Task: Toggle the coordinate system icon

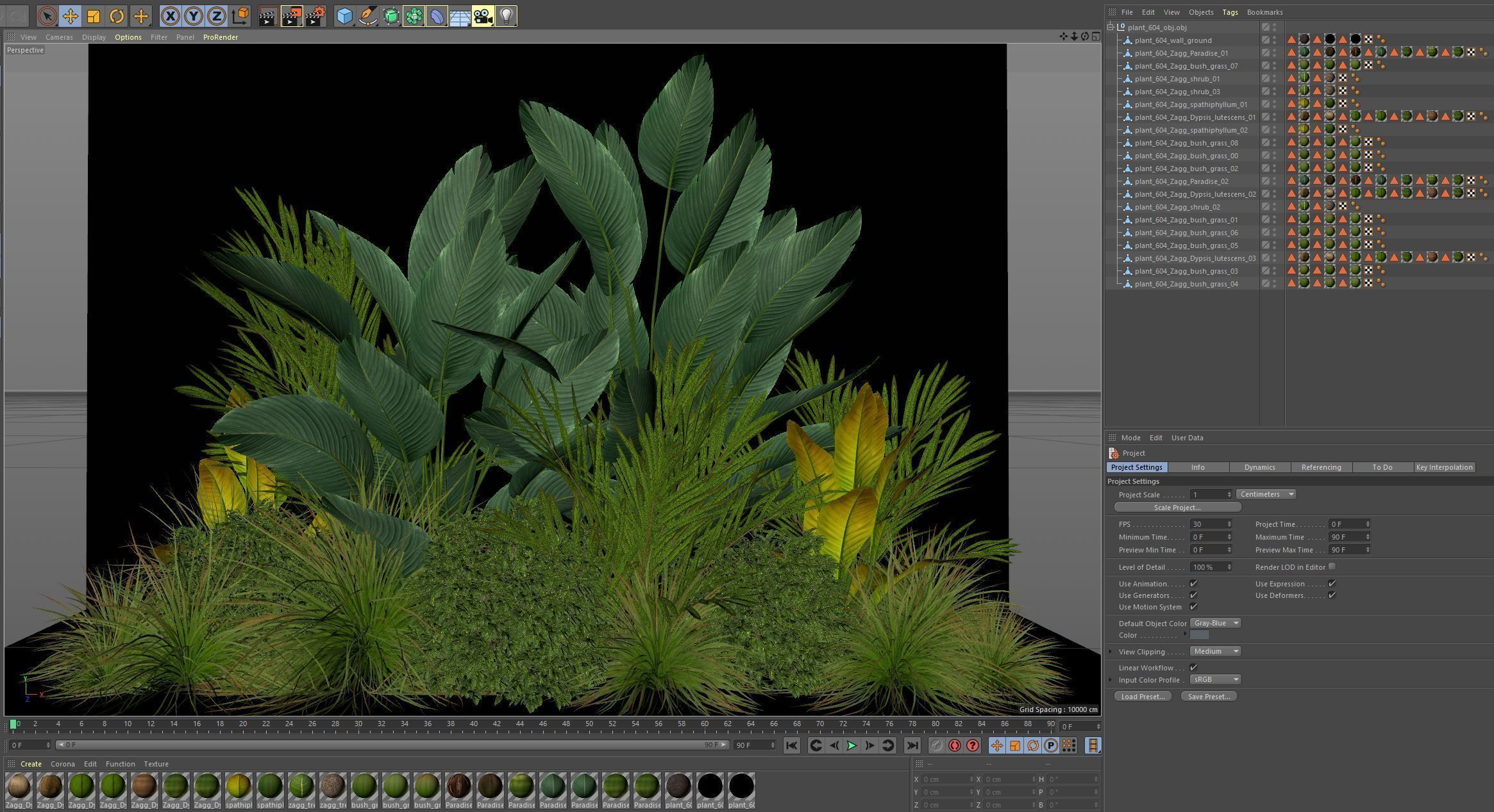Action: click(240, 16)
